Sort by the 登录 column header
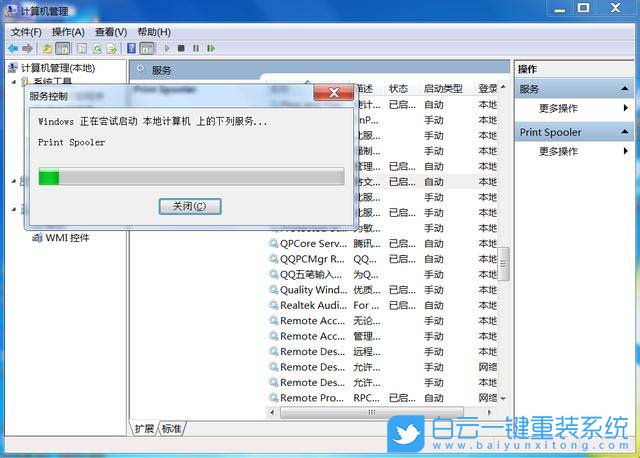 (x=488, y=88)
